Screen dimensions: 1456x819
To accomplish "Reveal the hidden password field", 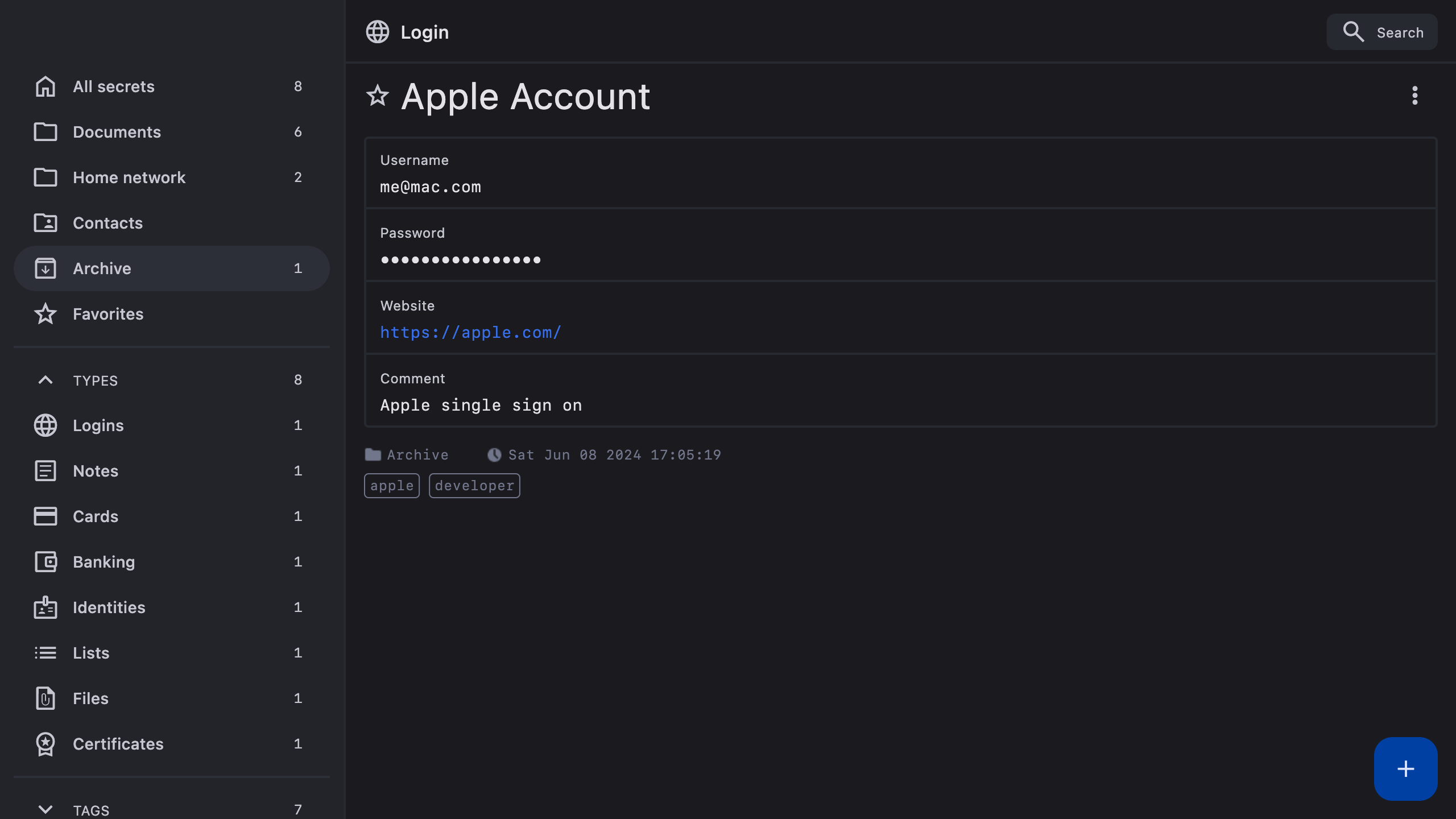I will tap(460, 260).
